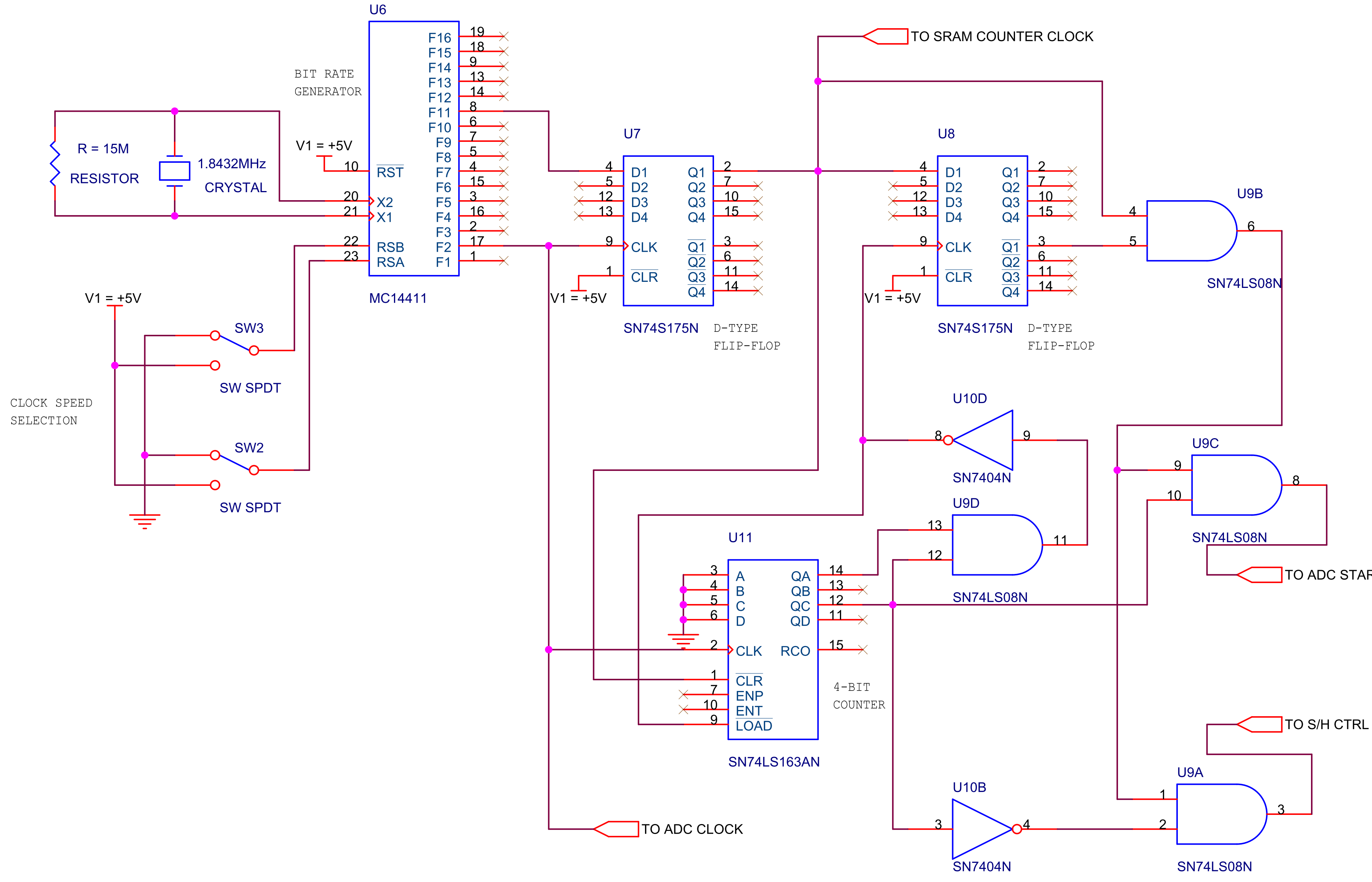Select the RESISTOR label text
Image resolution: width=1372 pixels, height=882 pixels.
(x=104, y=178)
